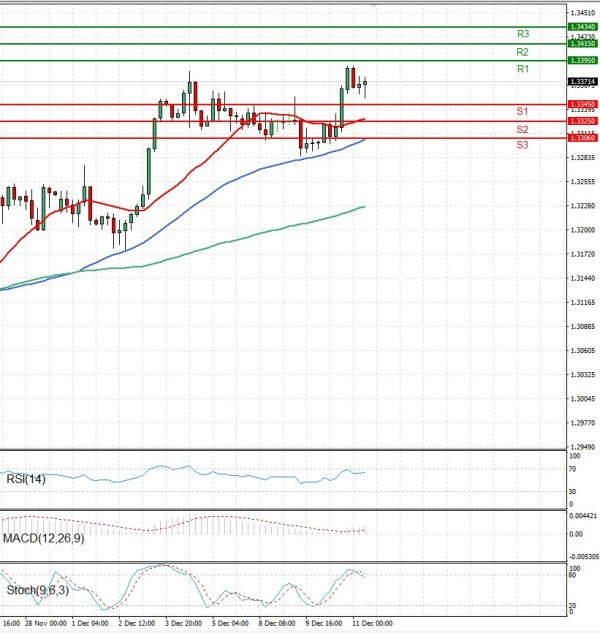Screen dimensions: 600x633
Task: Click the green 1.34340 price tag
Action: coord(581,26)
